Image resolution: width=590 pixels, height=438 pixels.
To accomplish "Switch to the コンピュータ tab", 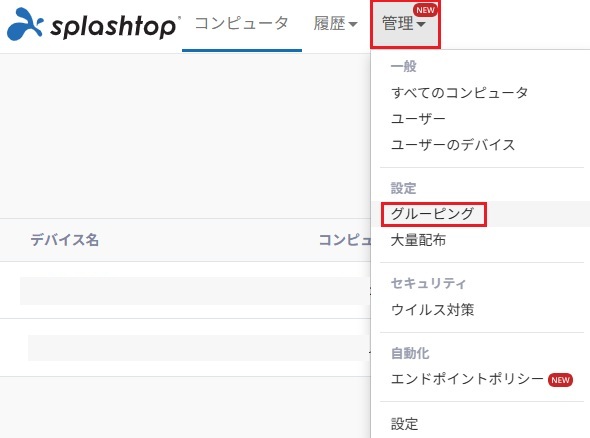I will [242, 23].
